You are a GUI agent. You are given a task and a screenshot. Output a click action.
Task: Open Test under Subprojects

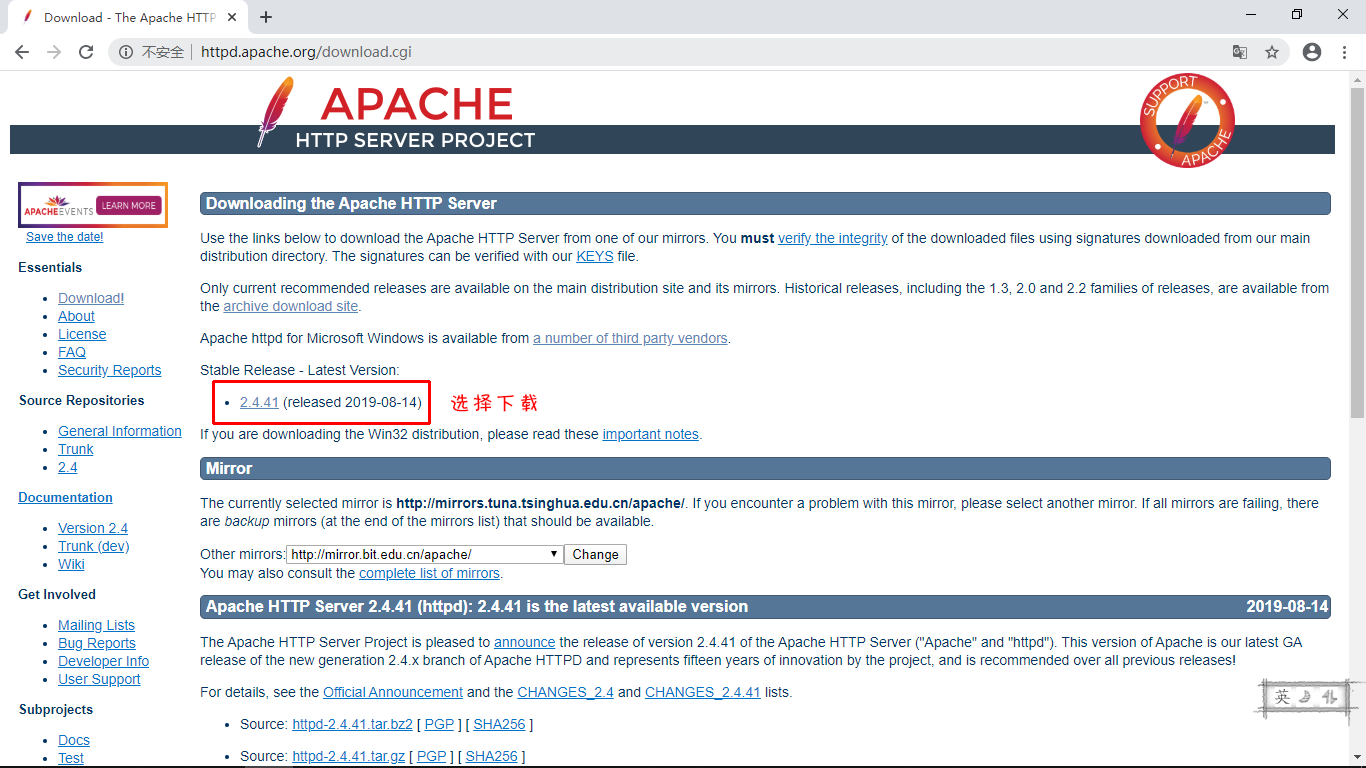[x=71, y=758]
